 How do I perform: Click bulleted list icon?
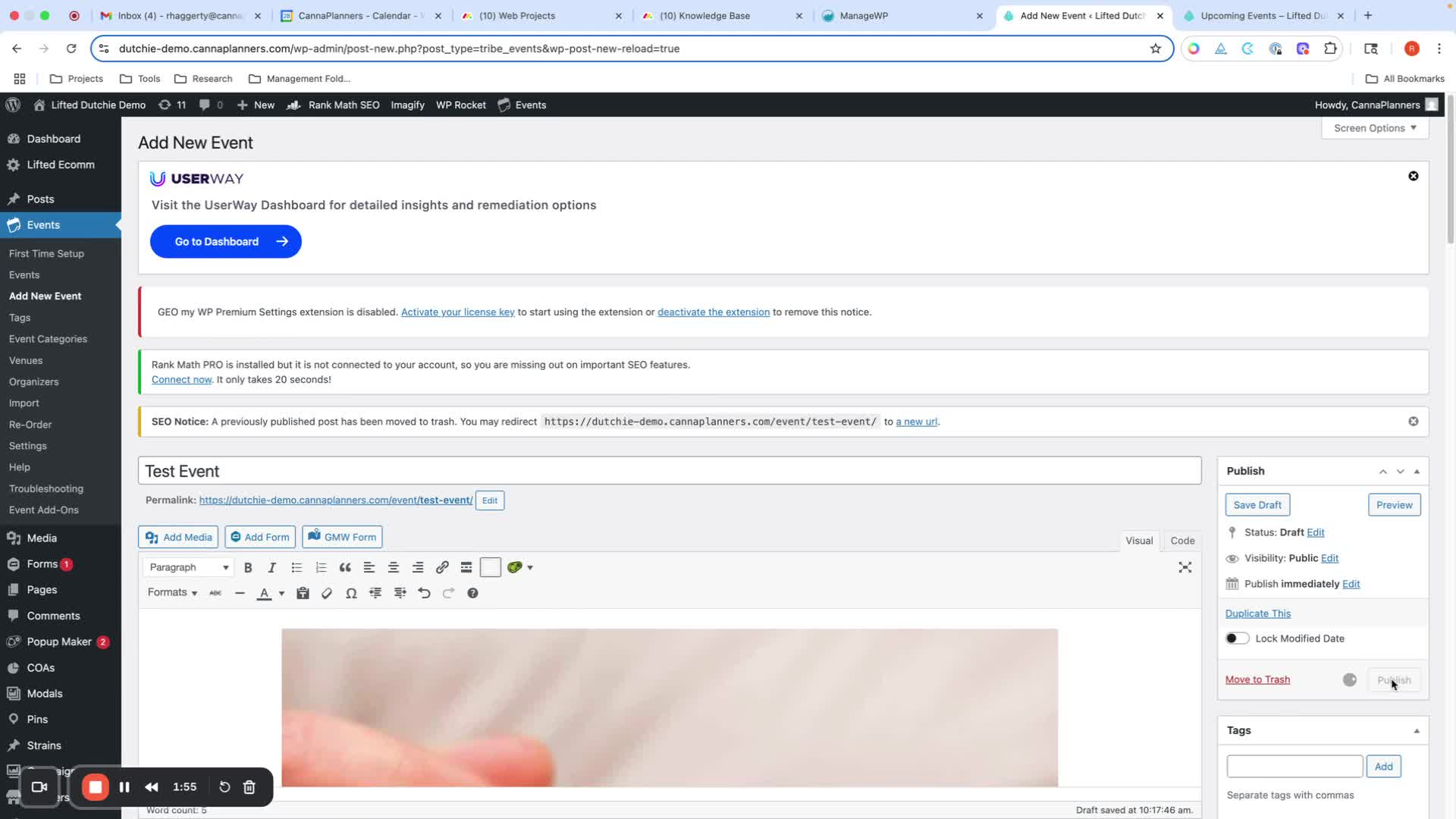click(x=297, y=567)
